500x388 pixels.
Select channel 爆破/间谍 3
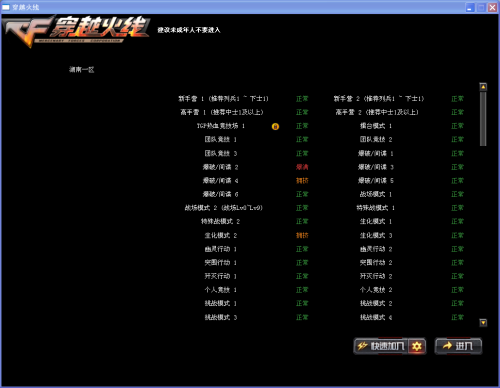click(x=376, y=167)
